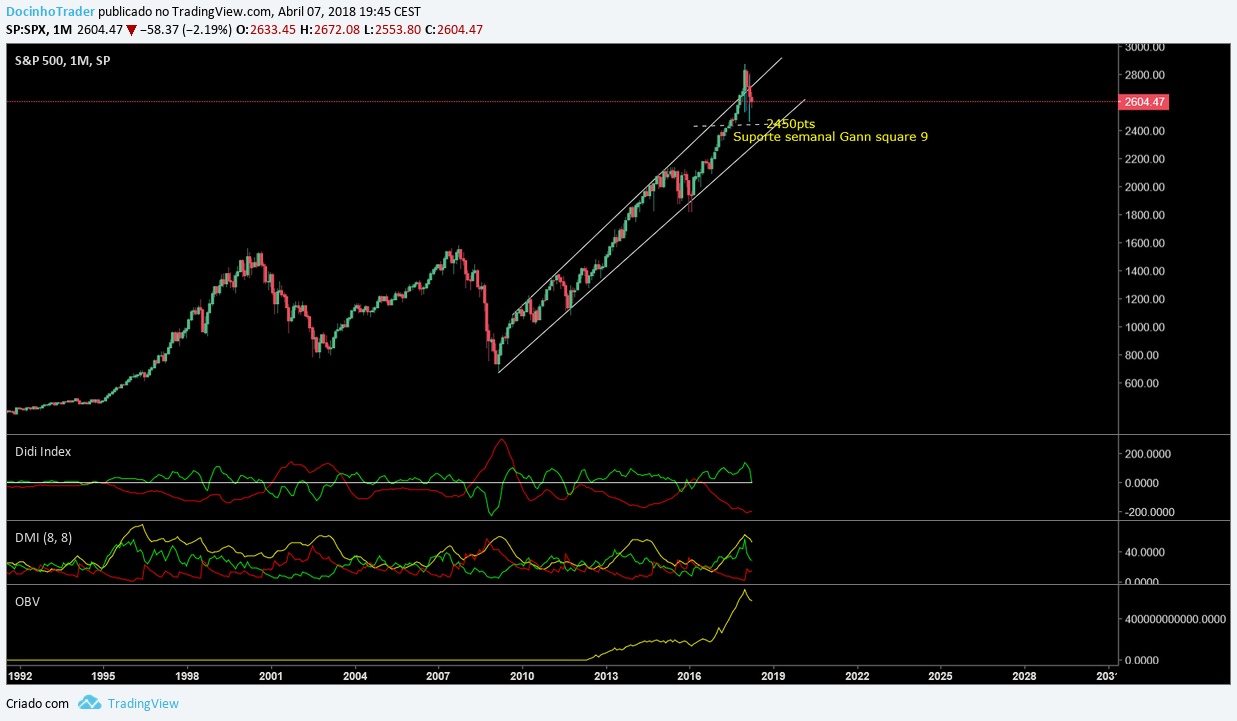The width and height of the screenshot is (1237, 721).
Task: Click the TradingView logo icon at bottom
Action: point(90,703)
